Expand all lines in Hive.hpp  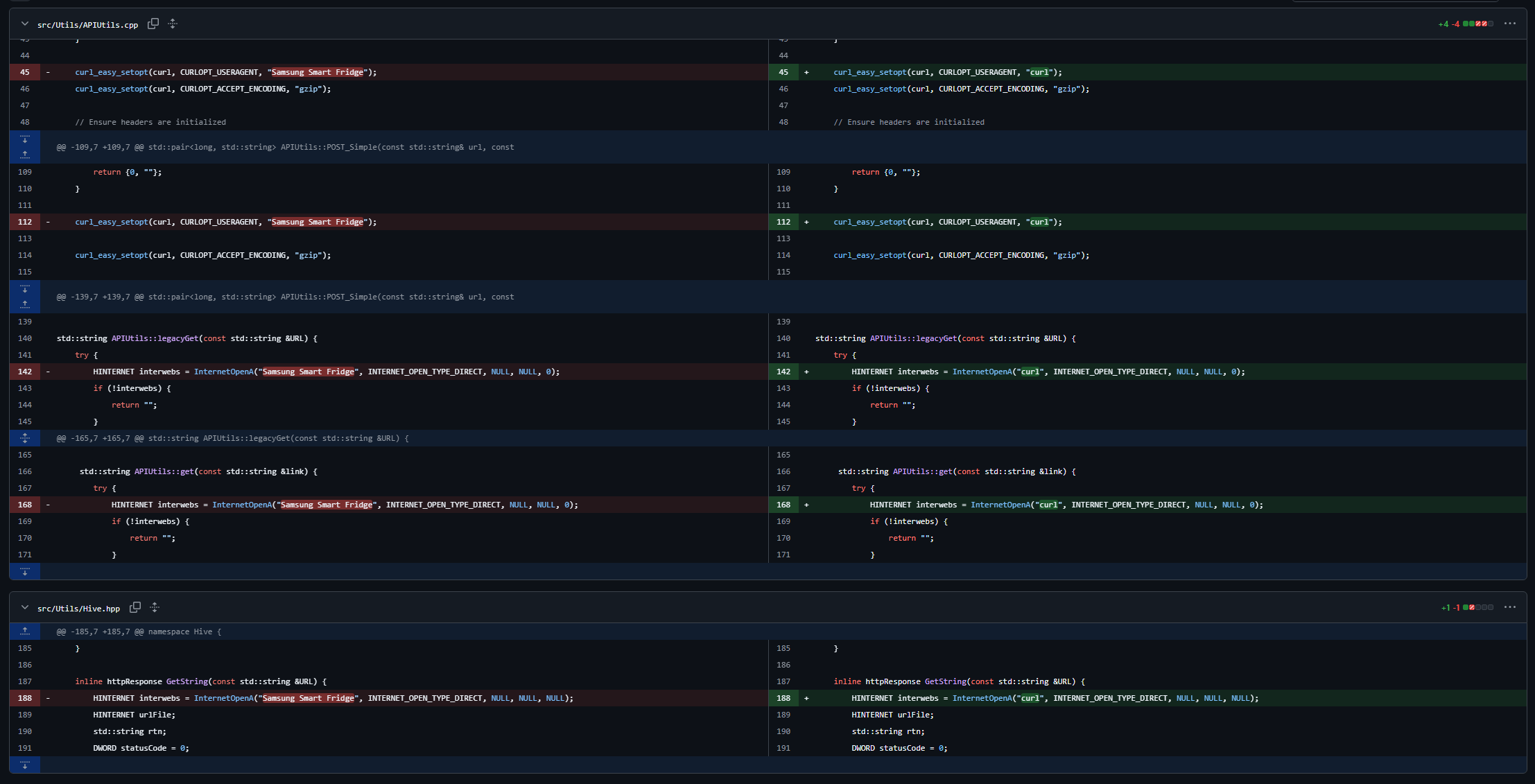click(155, 607)
